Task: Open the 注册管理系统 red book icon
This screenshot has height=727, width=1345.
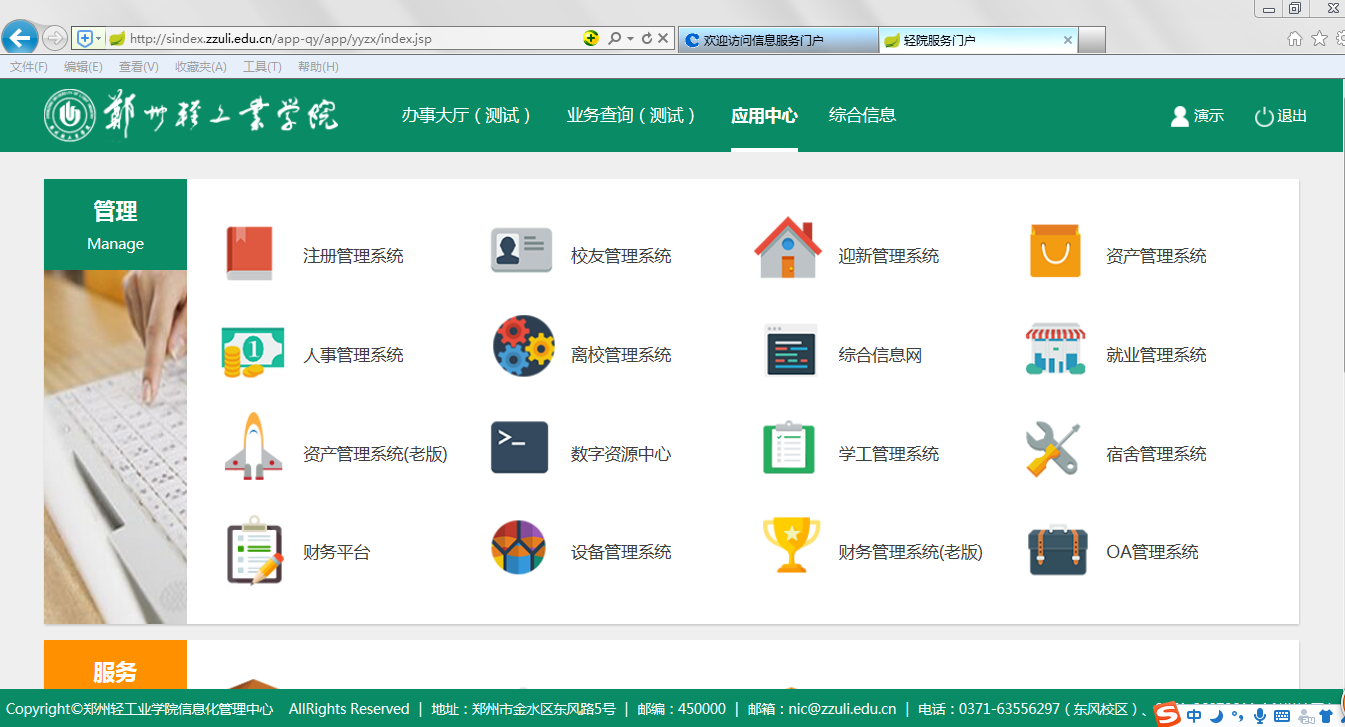Action: click(250, 252)
